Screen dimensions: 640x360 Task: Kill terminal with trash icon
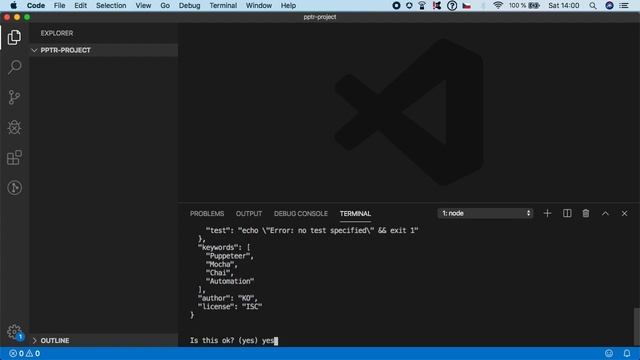click(x=586, y=213)
